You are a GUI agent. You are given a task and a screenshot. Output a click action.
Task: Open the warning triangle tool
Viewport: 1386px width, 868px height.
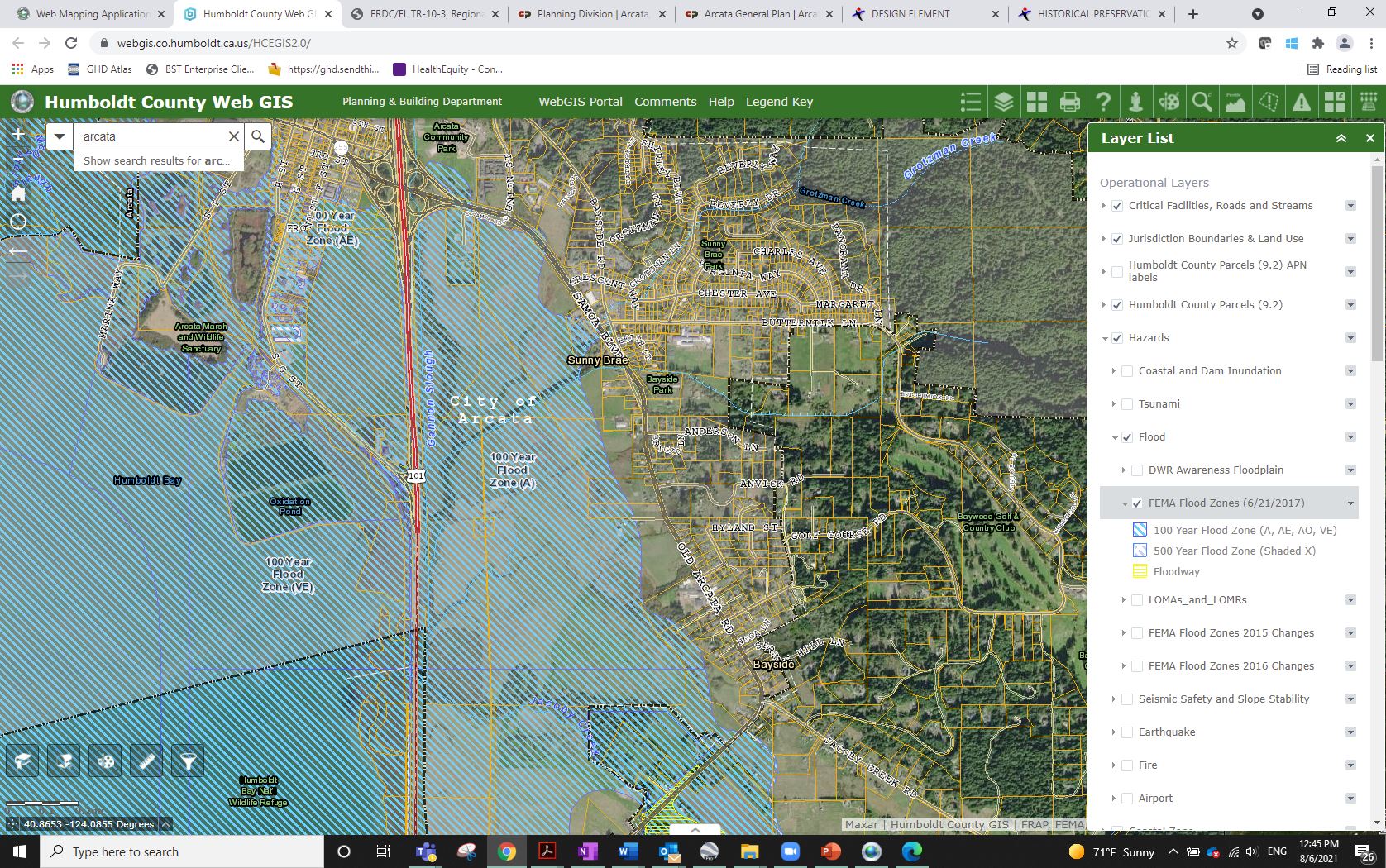coord(1302,102)
